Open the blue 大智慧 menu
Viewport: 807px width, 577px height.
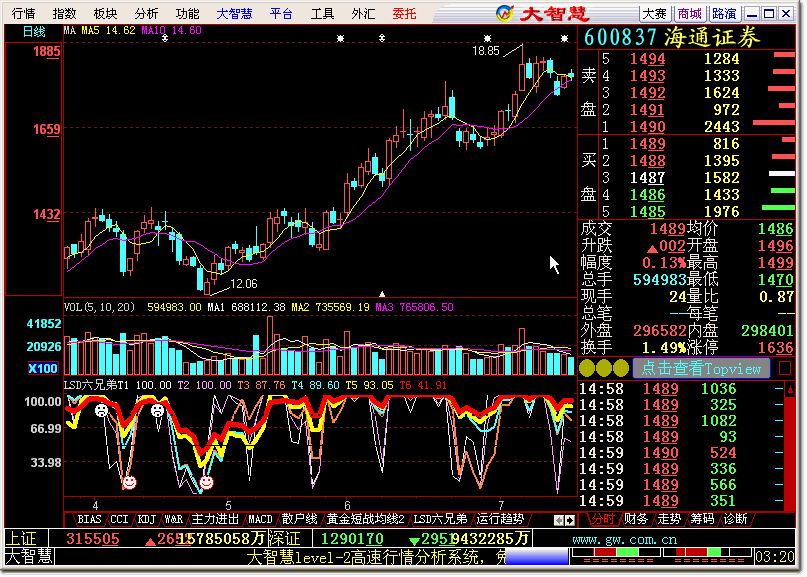click(234, 13)
